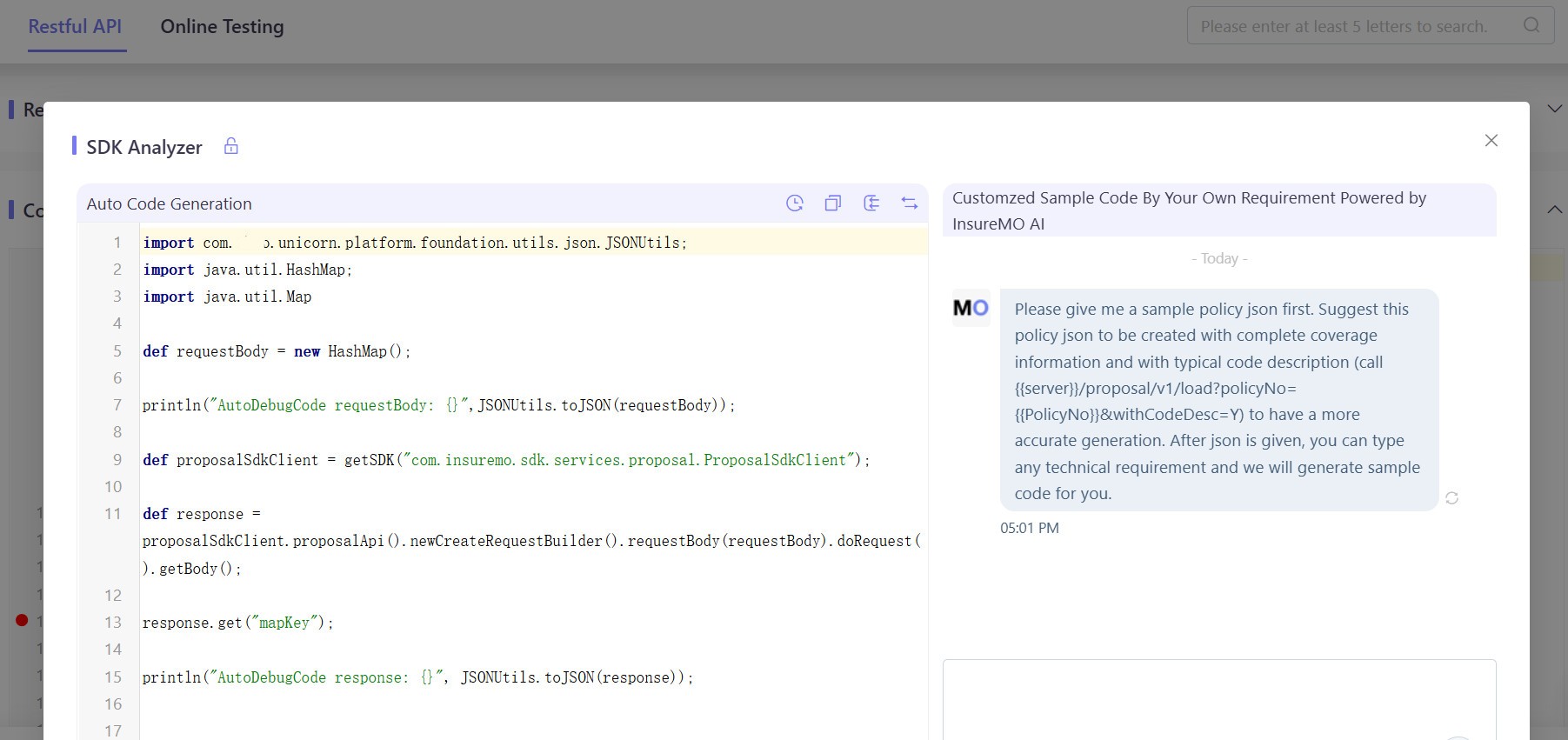Click line 15 println response statement

pyautogui.click(x=418, y=677)
